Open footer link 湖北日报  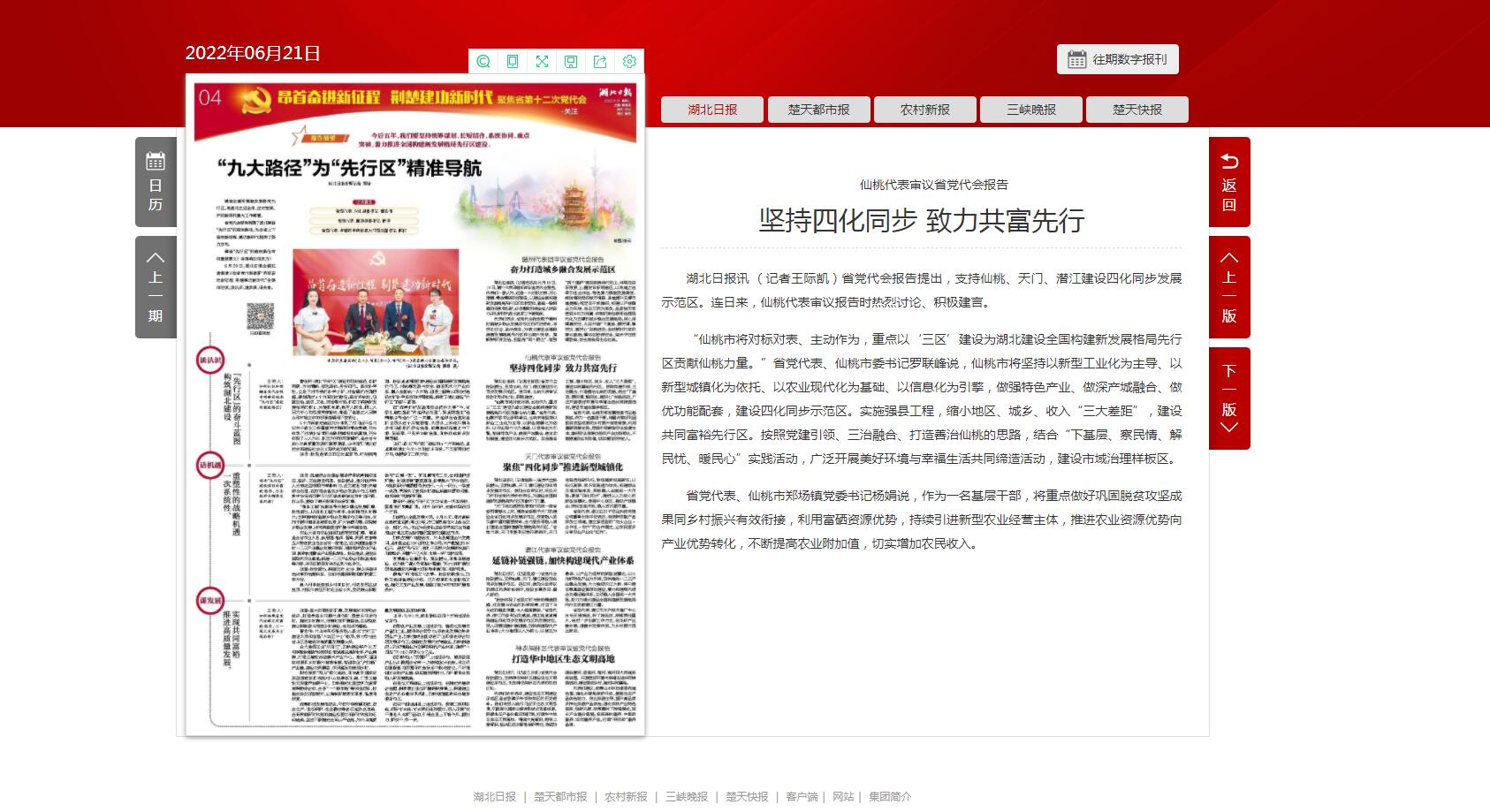point(495,797)
